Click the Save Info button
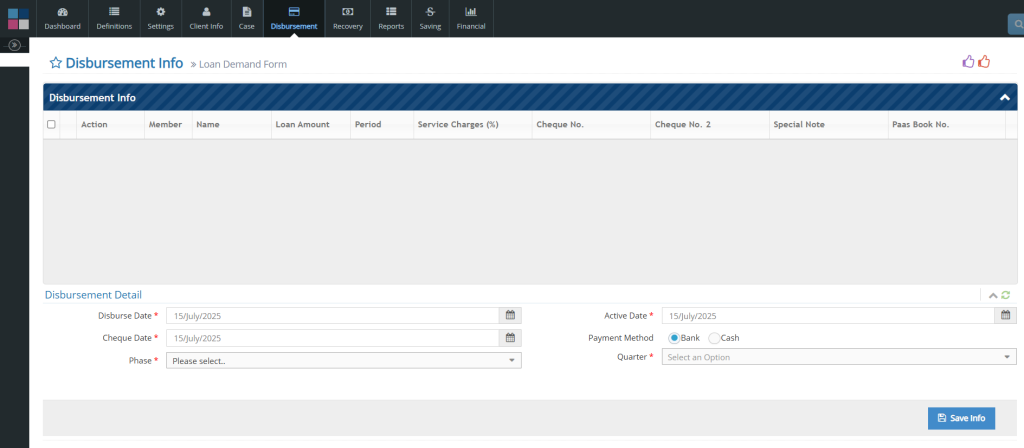The height and width of the screenshot is (448, 1024). [x=961, y=418]
